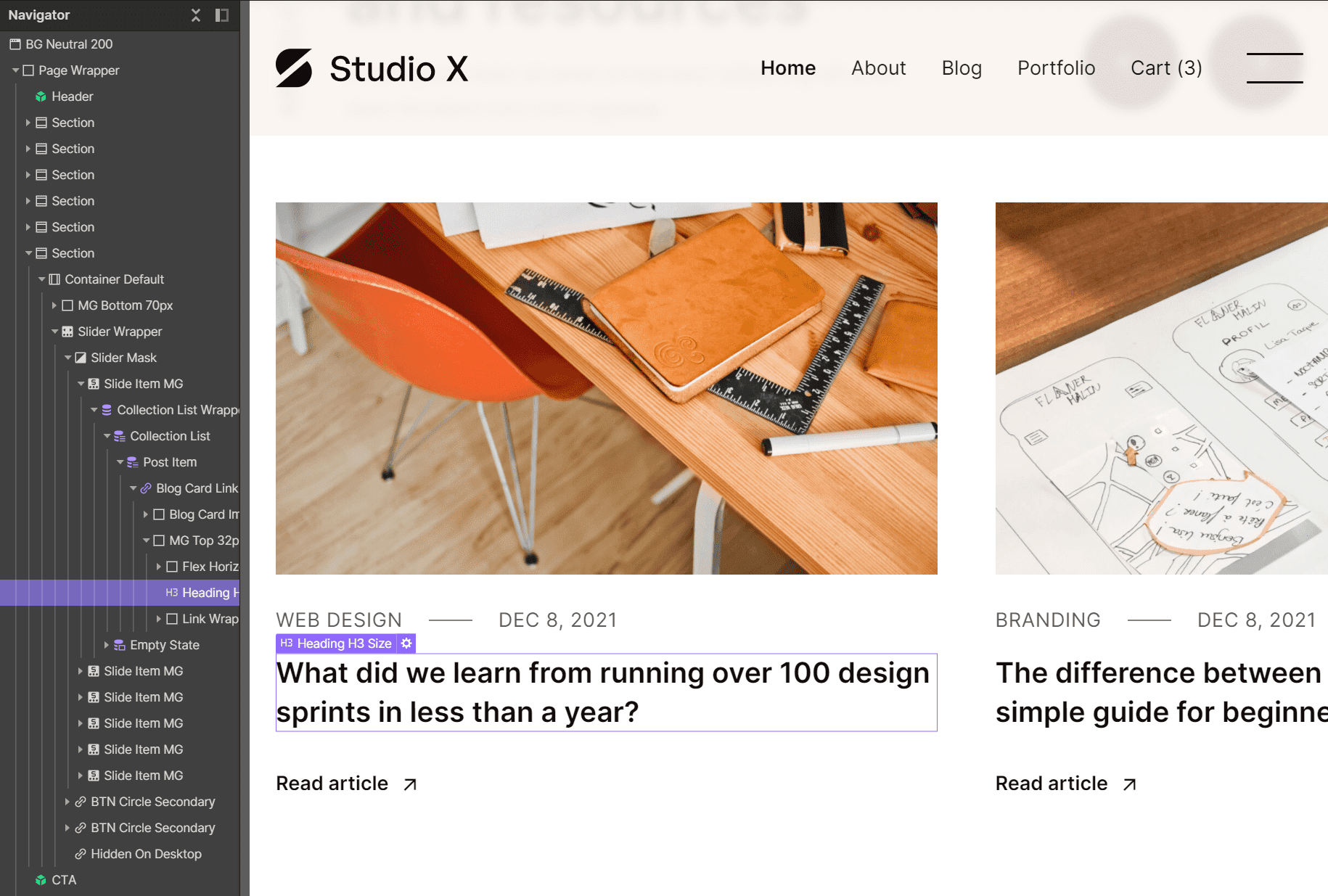Screen dimensions: 1328x896
Task: Collapse the Container Default node
Action: tap(41, 279)
